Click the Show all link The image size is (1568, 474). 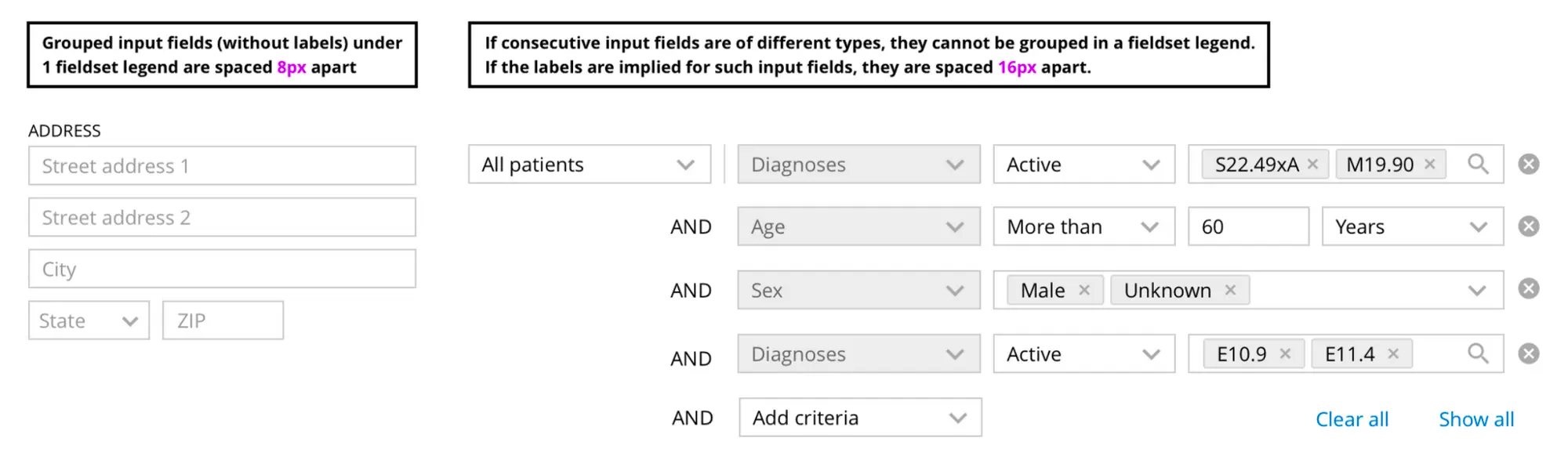coord(1476,419)
